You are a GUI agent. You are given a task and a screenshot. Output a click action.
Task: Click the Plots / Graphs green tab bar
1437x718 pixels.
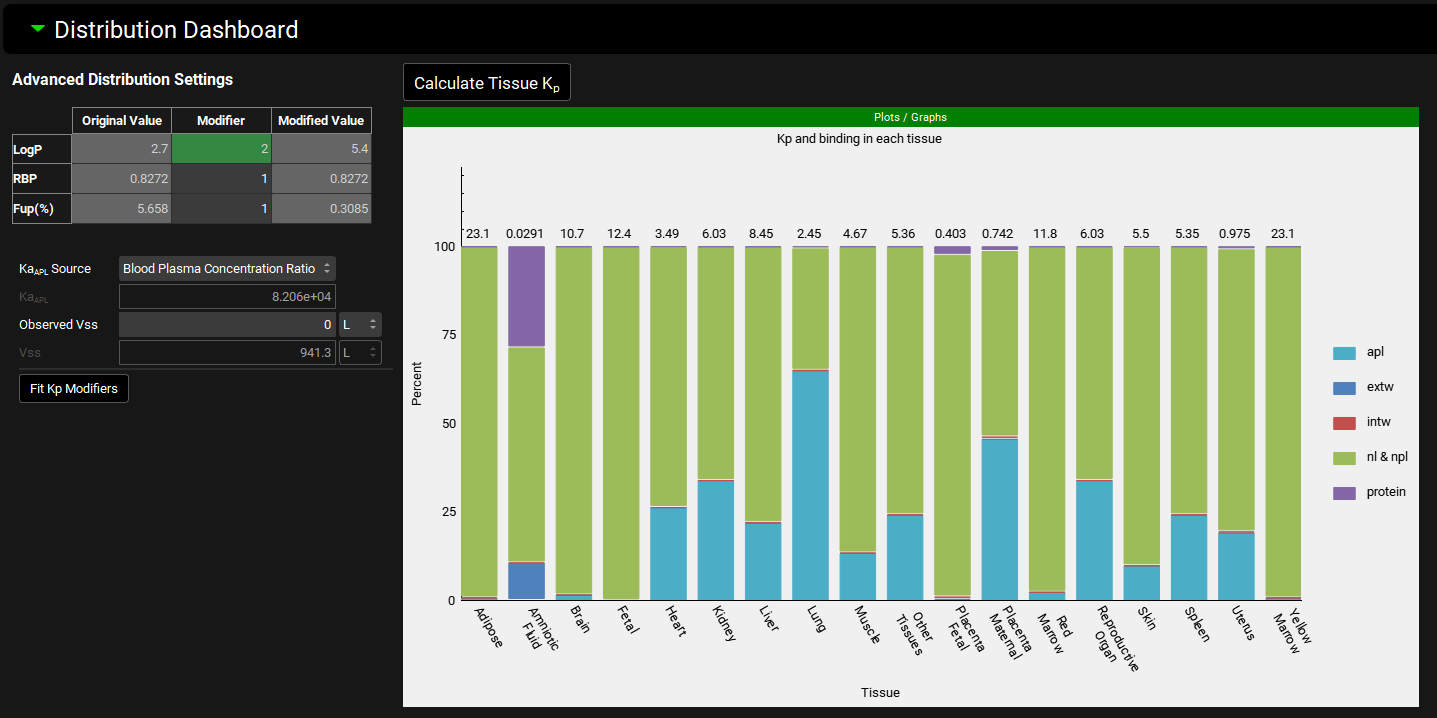coord(910,117)
